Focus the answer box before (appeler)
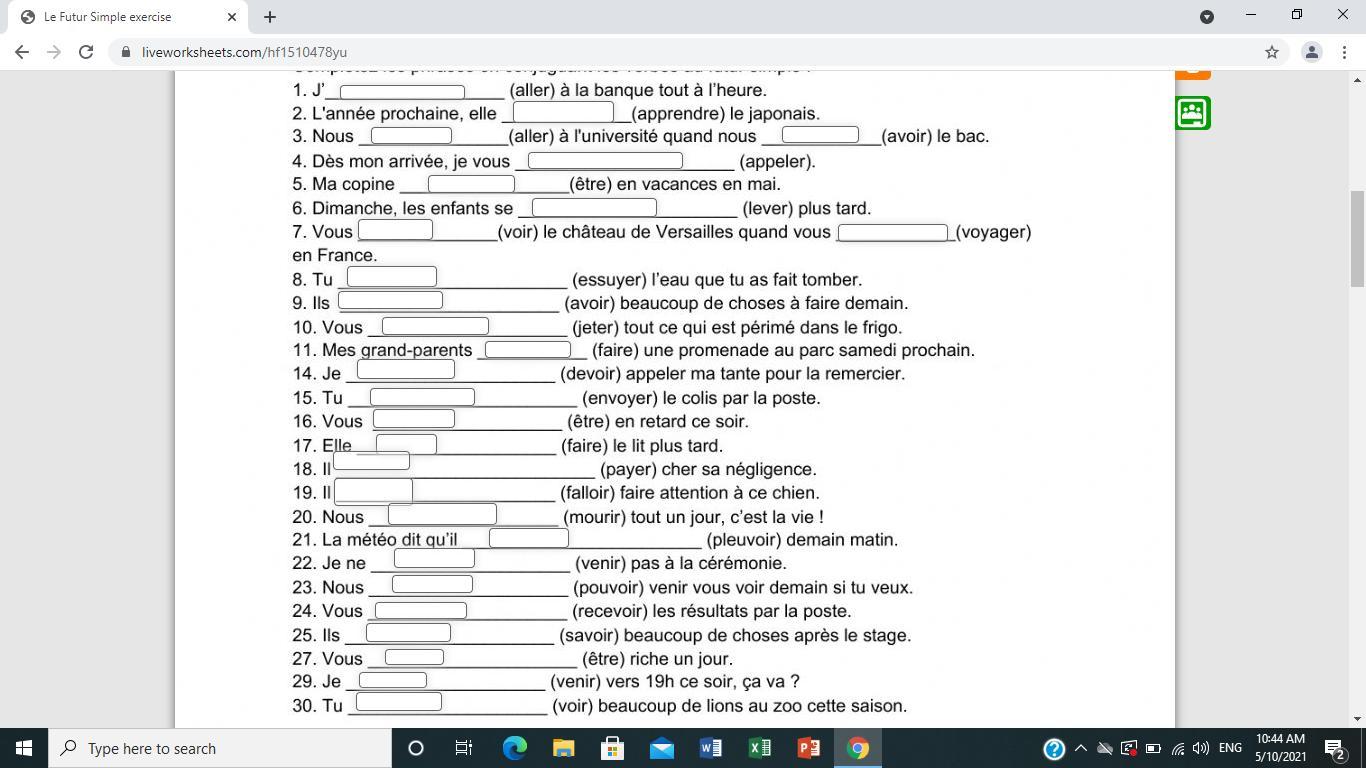The height and width of the screenshot is (768, 1366). 605,160
